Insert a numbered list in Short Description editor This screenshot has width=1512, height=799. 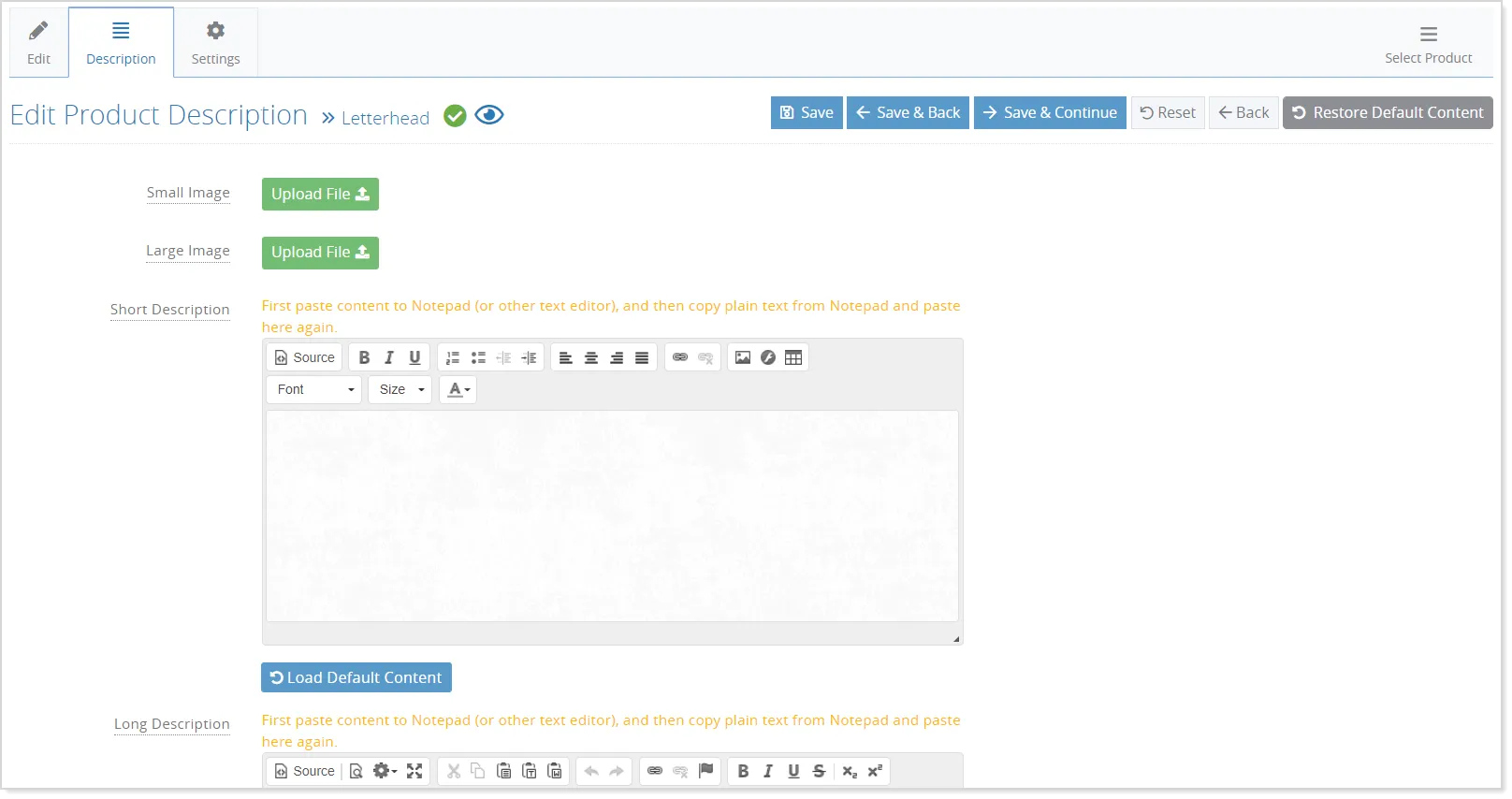tap(453, 357)
